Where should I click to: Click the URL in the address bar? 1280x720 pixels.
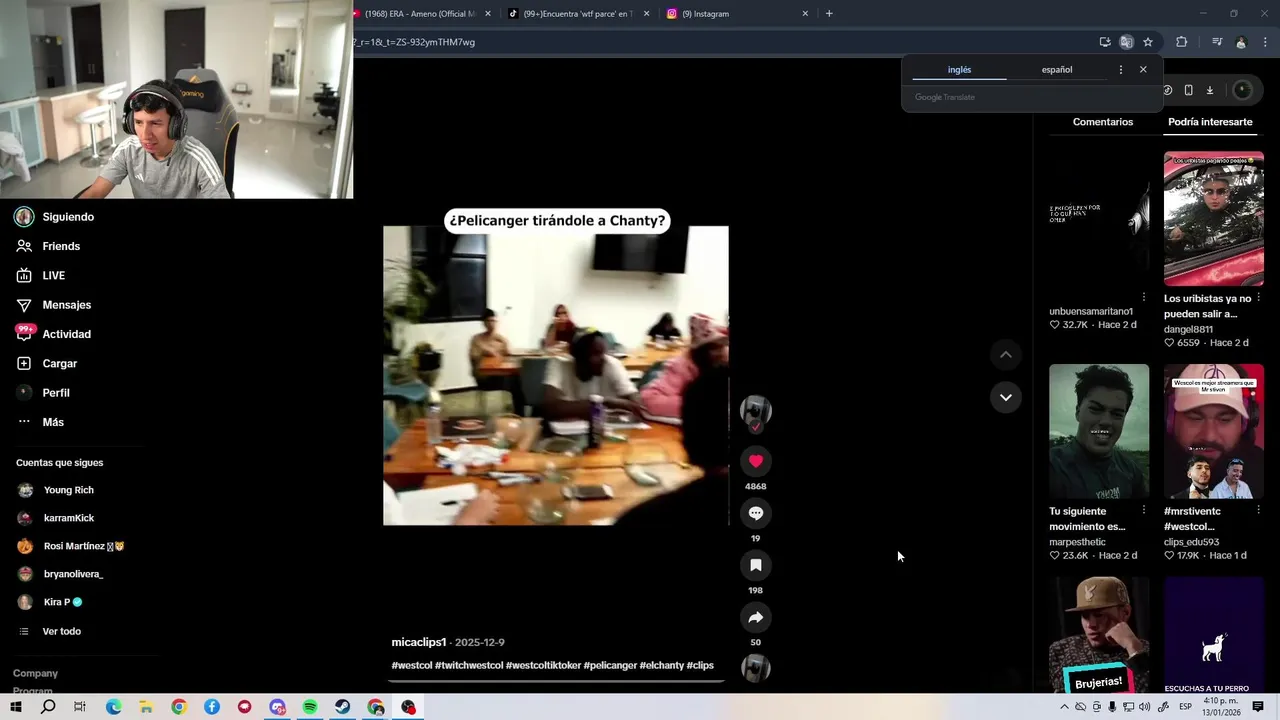click(x=414, y=42)
